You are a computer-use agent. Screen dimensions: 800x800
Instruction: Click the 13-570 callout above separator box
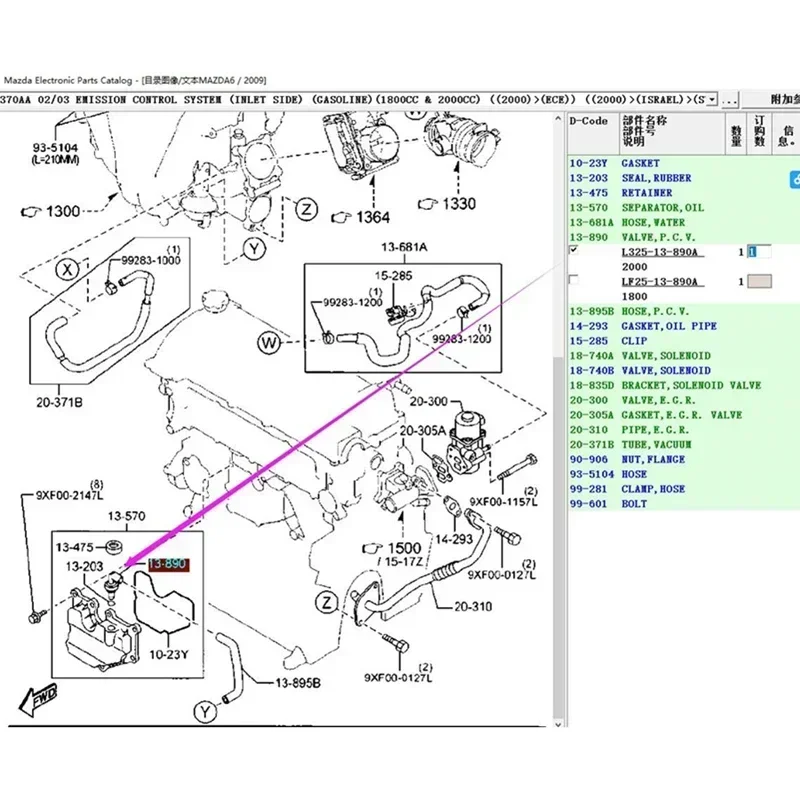pos(127,516)
